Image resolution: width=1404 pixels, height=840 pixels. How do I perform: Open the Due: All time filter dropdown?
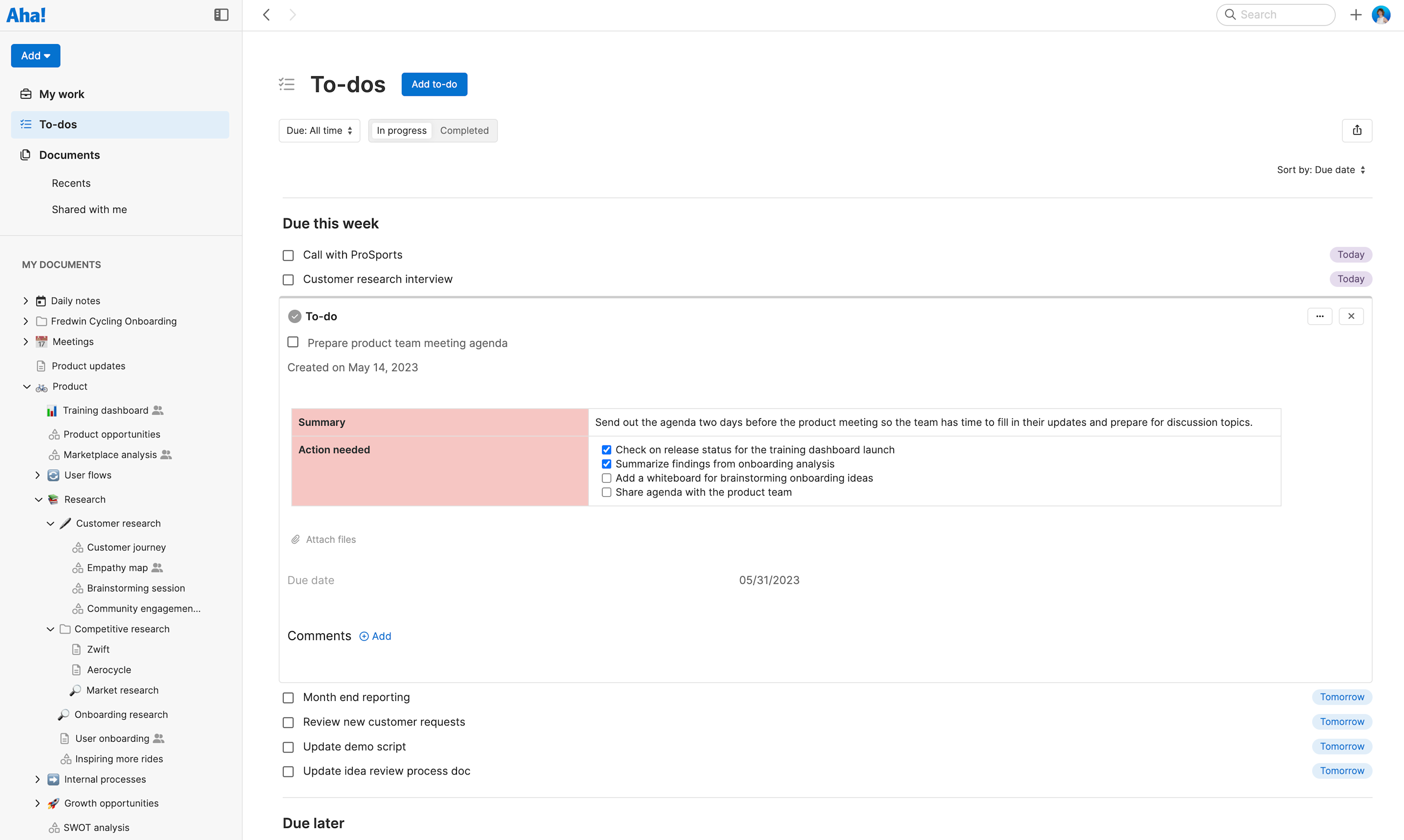coord(319,130)
